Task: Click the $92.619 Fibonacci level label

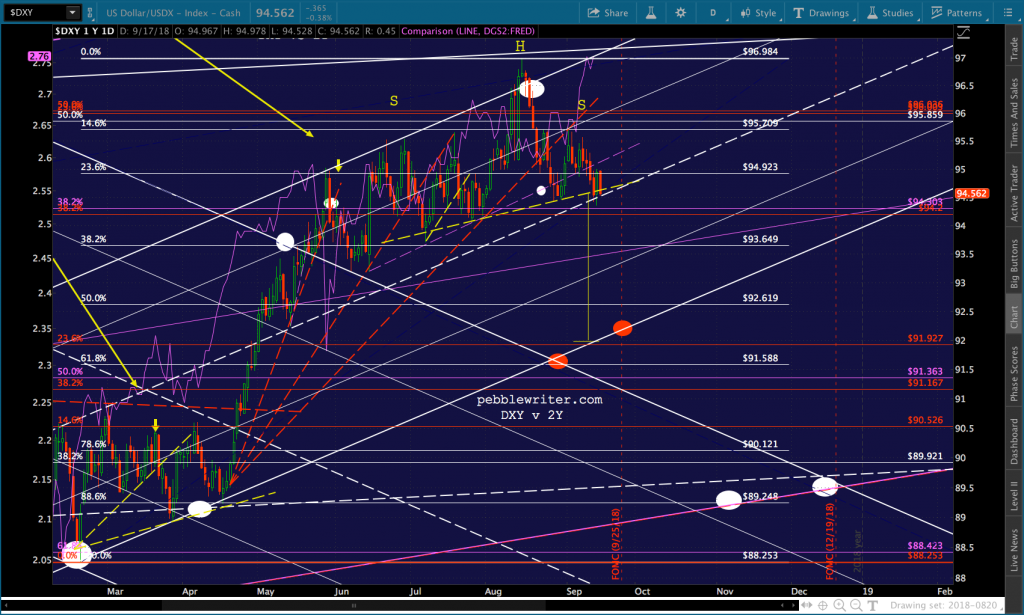Action: point(760,298)
